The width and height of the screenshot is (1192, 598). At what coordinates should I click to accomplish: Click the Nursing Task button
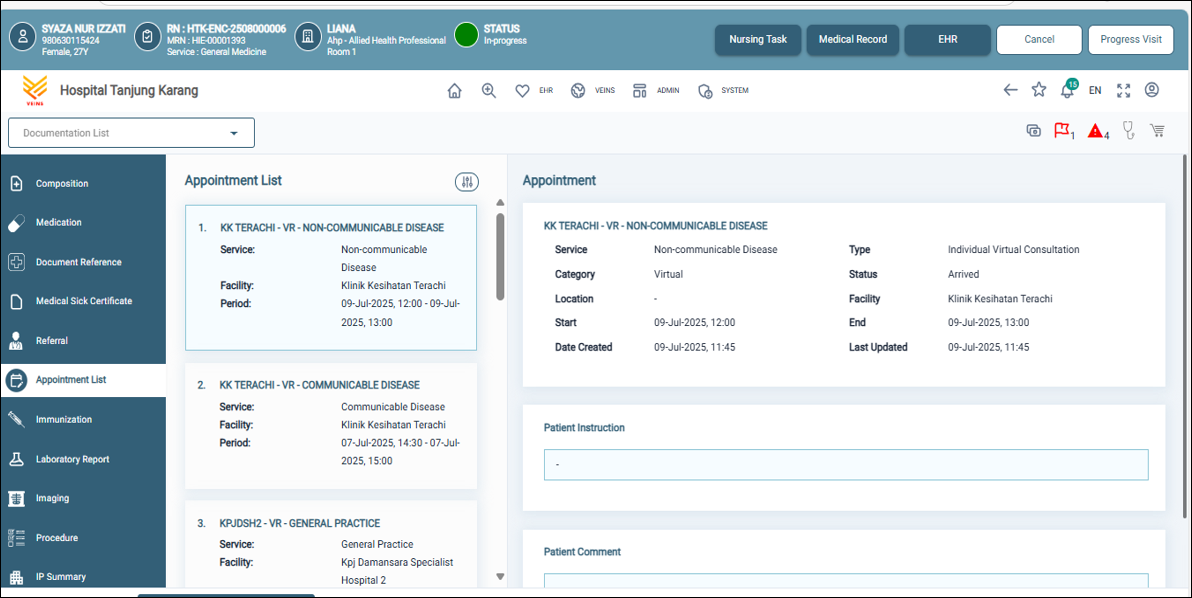click(757, 40)
